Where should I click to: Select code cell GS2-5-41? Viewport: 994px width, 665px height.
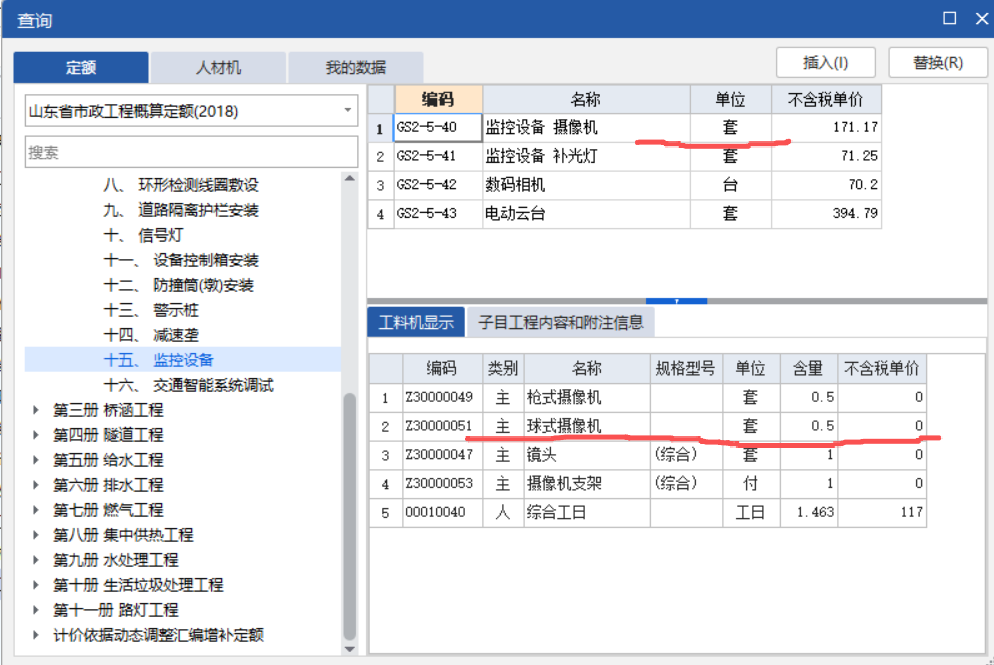pos(437,156)
